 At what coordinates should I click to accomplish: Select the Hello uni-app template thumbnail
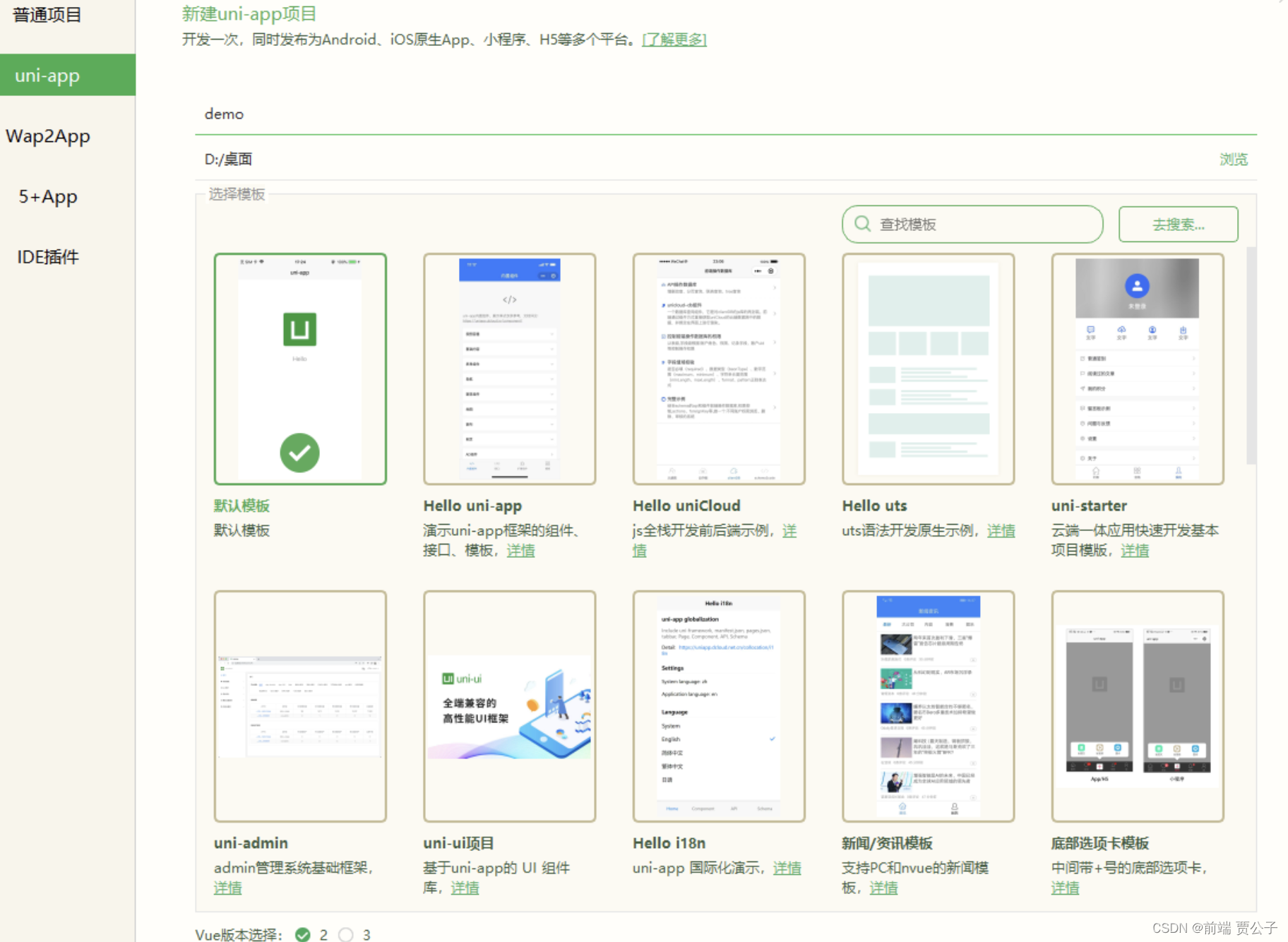509,369
